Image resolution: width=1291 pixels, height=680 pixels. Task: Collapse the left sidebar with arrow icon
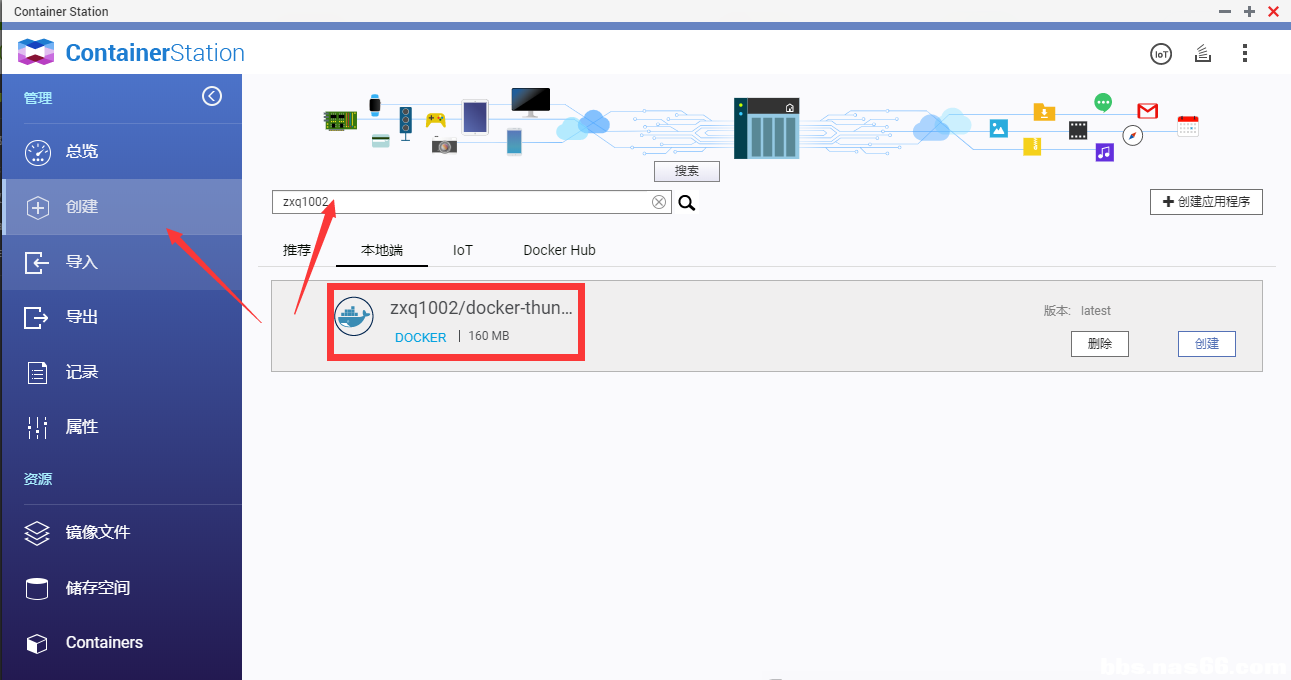tap(212, 96)
